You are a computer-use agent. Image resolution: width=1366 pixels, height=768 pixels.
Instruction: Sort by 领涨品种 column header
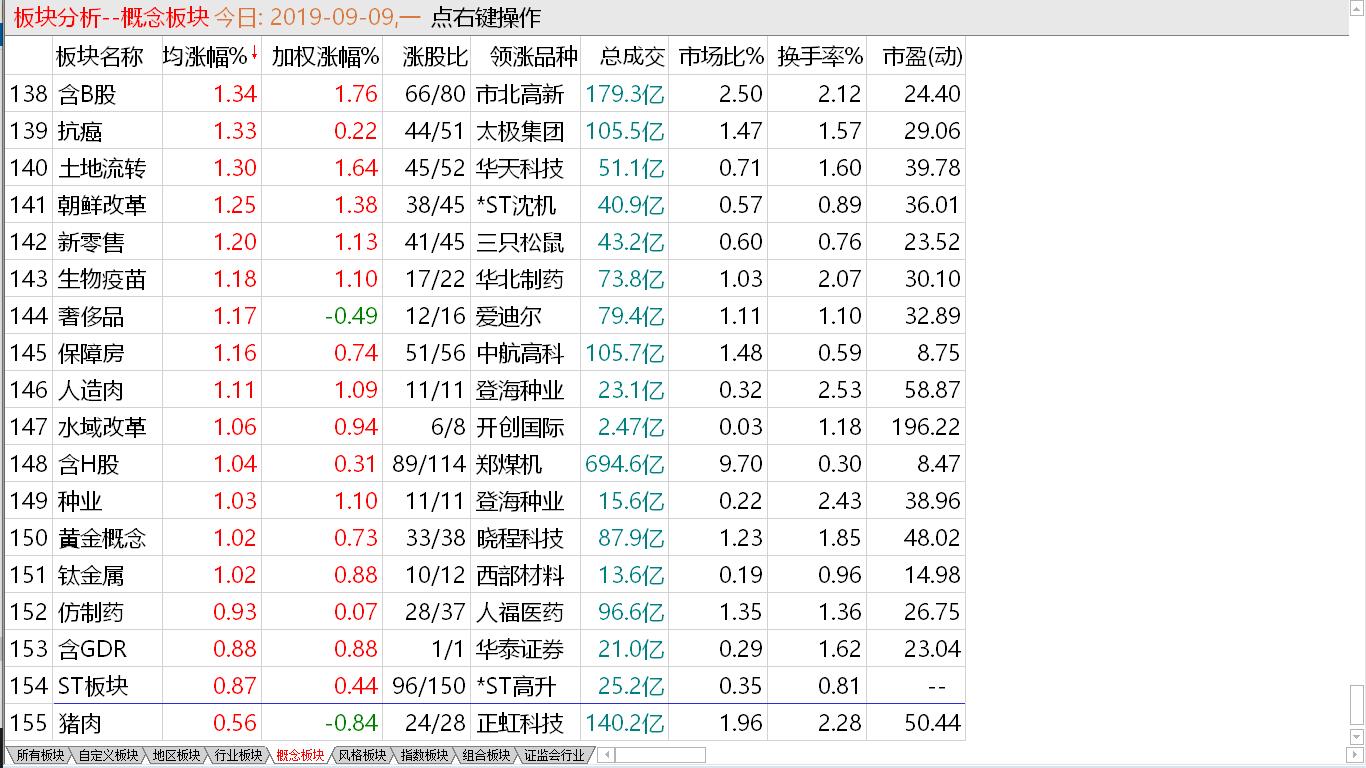point(526,57)
